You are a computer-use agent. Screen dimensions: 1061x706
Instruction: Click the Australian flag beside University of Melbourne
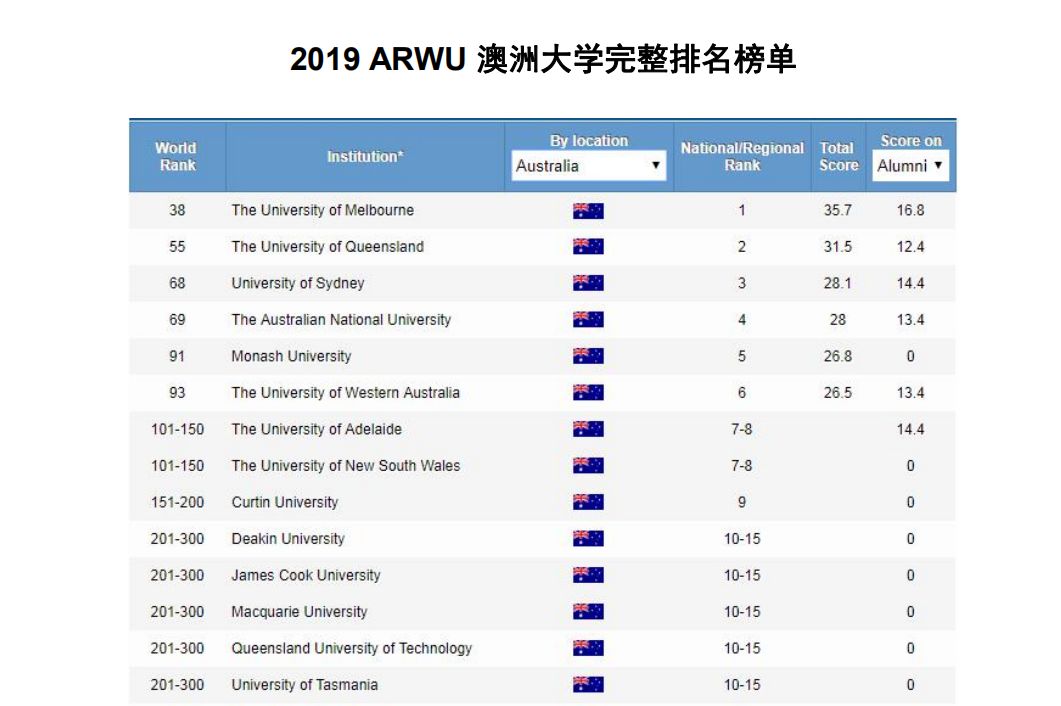(588, 211)
